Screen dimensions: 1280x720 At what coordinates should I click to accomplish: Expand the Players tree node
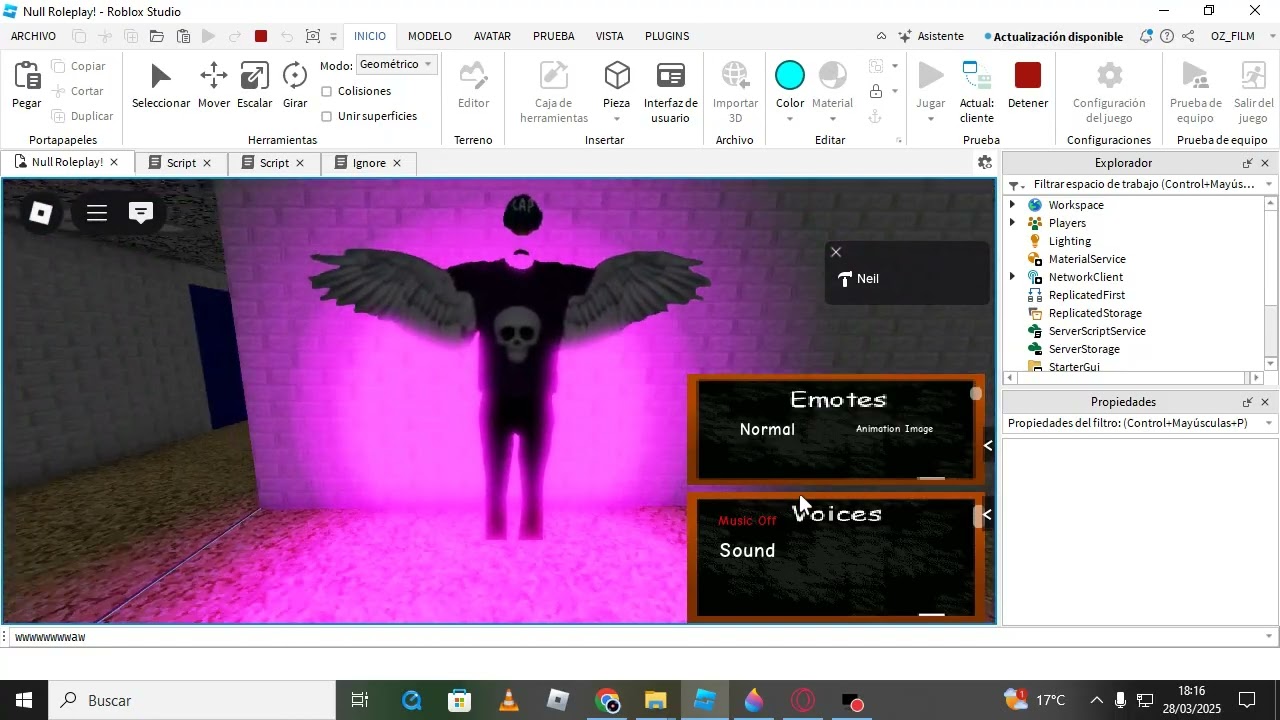coord(1012,223)
